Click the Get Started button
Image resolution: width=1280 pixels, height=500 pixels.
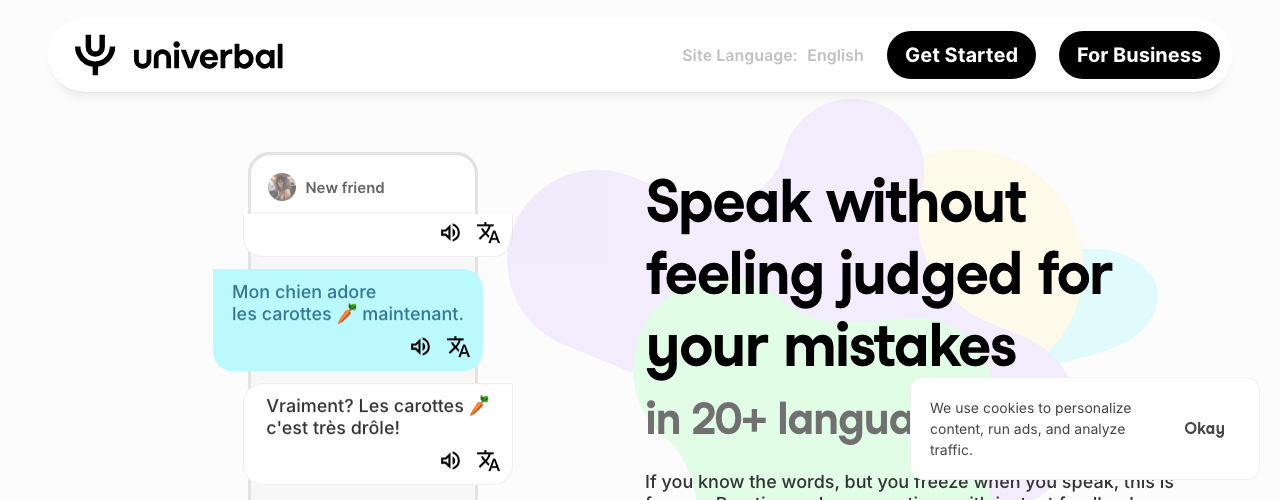(961, 55)
